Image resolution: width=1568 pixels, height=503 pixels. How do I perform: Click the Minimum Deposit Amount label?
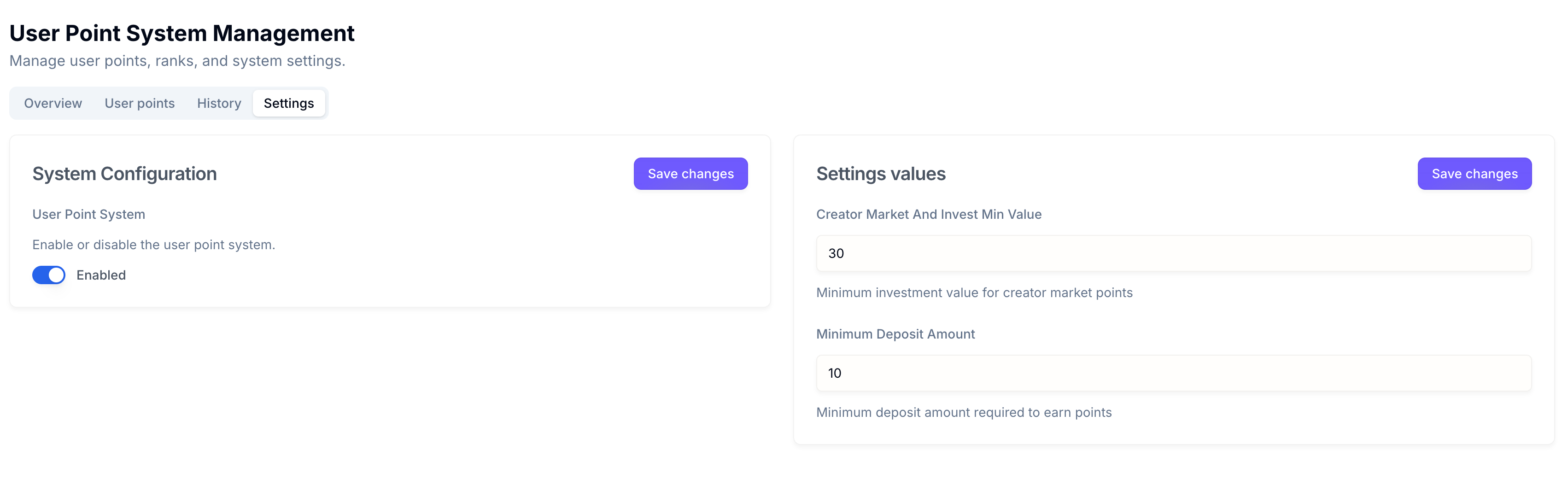tap(895, 334)
